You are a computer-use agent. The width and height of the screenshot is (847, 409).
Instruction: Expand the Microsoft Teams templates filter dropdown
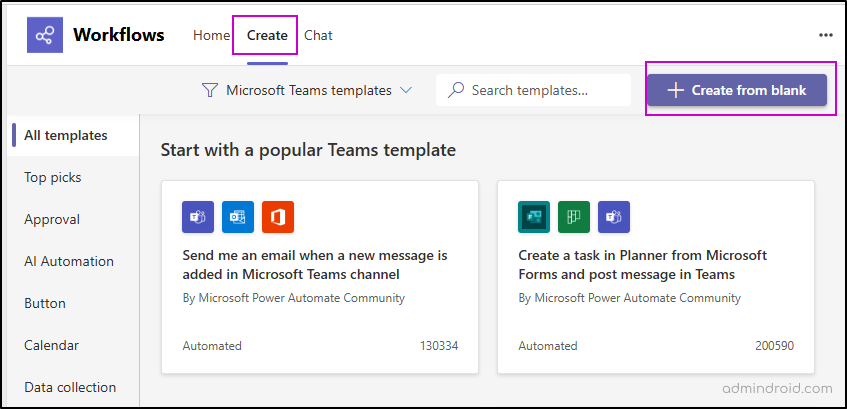click(x=307, y=90)
